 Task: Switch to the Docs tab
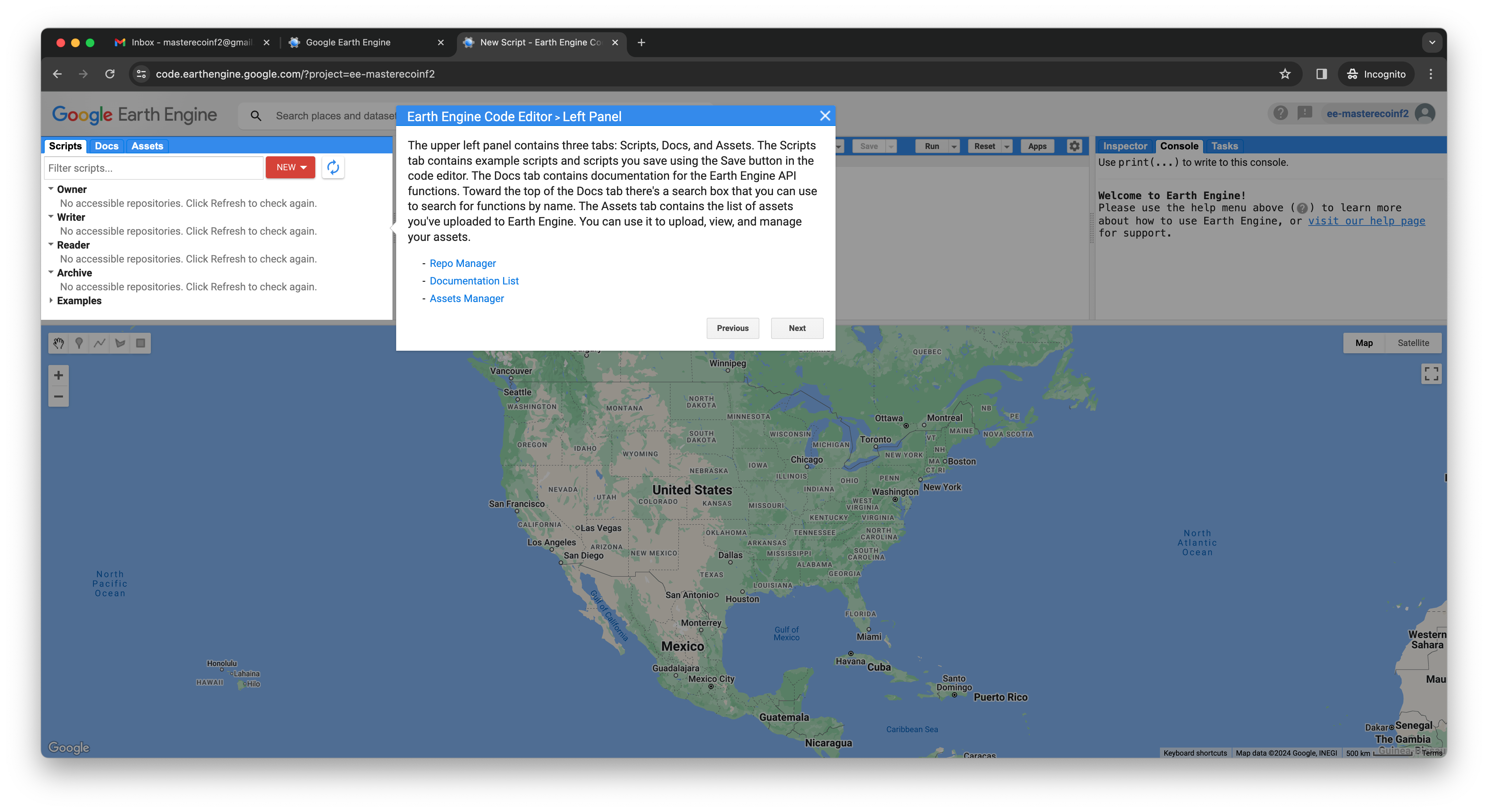pyautogui.click(x=106, y=146)
